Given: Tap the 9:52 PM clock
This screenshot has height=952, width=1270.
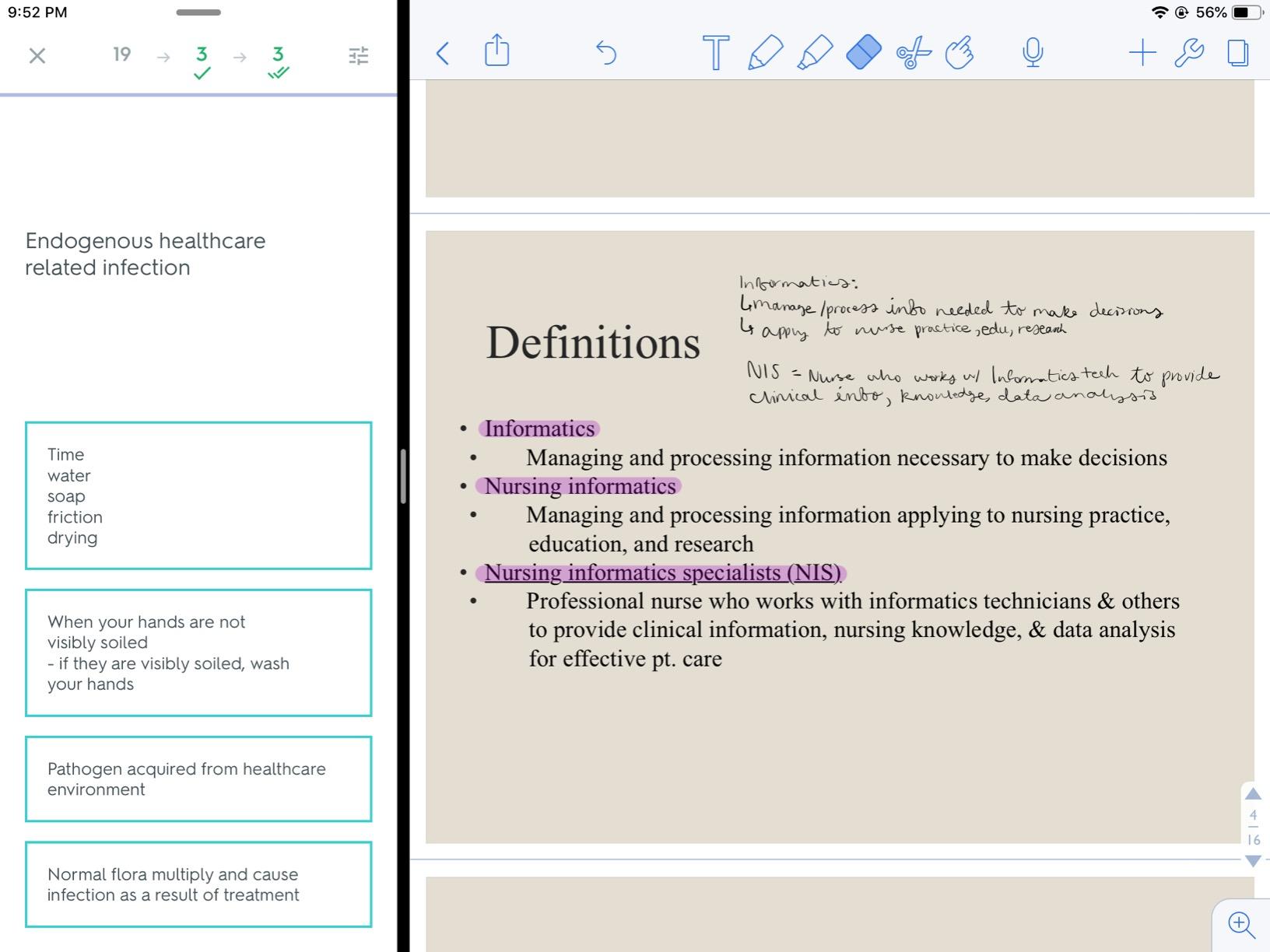Looking at the screenshot, I should tap(37, 12).
